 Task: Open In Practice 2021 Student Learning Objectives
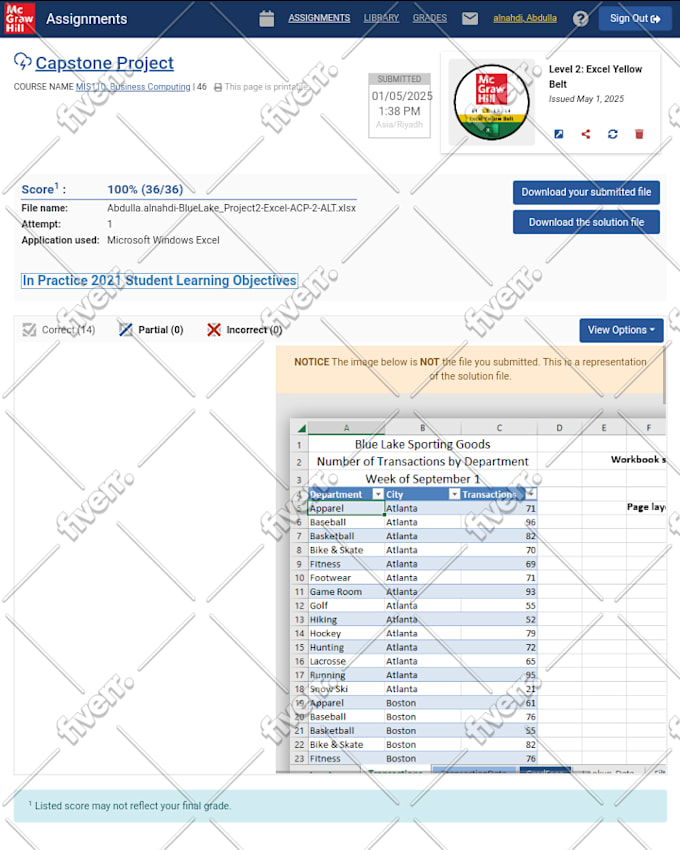(x=159, y=280)
